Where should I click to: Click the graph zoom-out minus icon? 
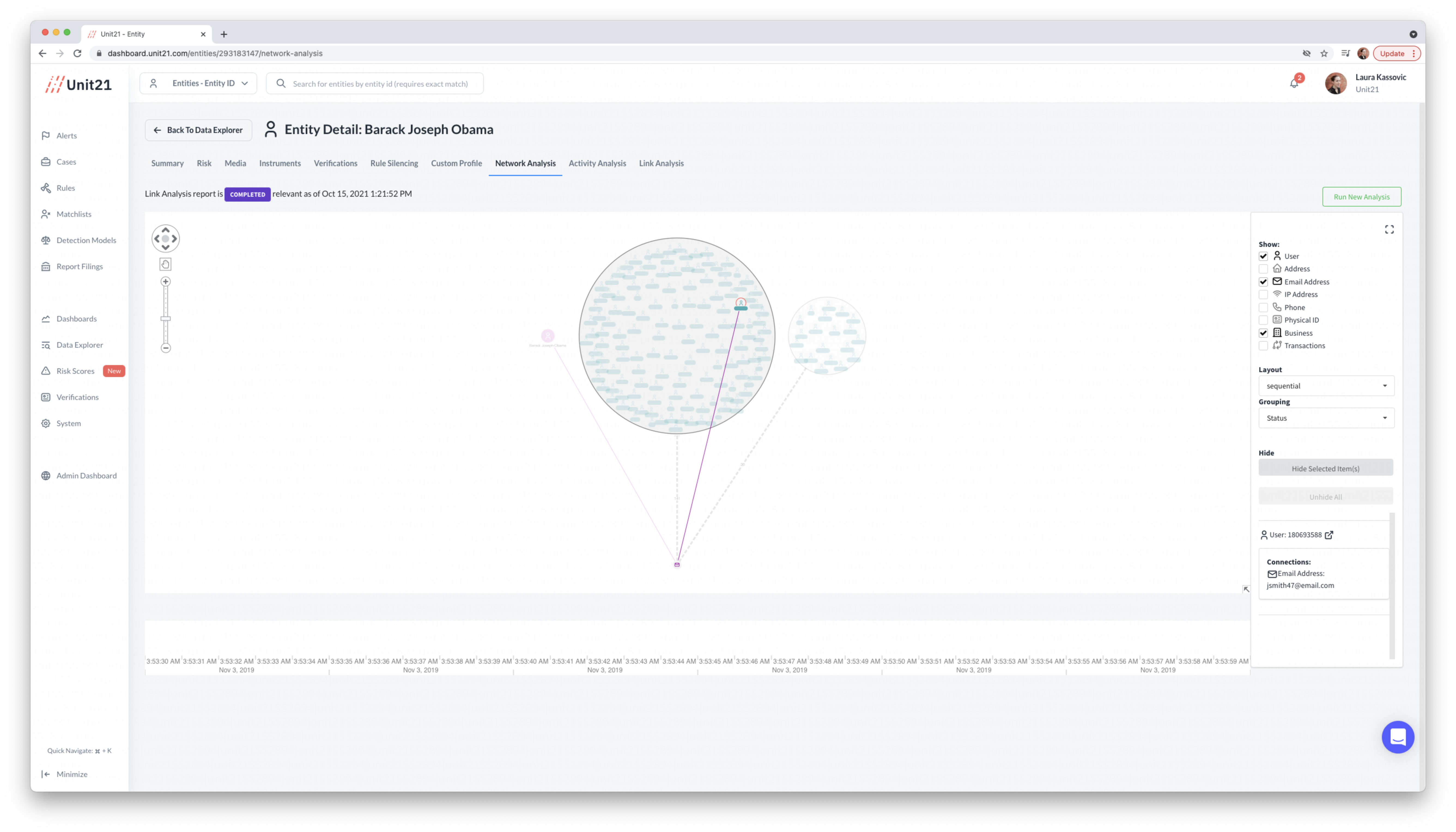(x=166, y=348)
